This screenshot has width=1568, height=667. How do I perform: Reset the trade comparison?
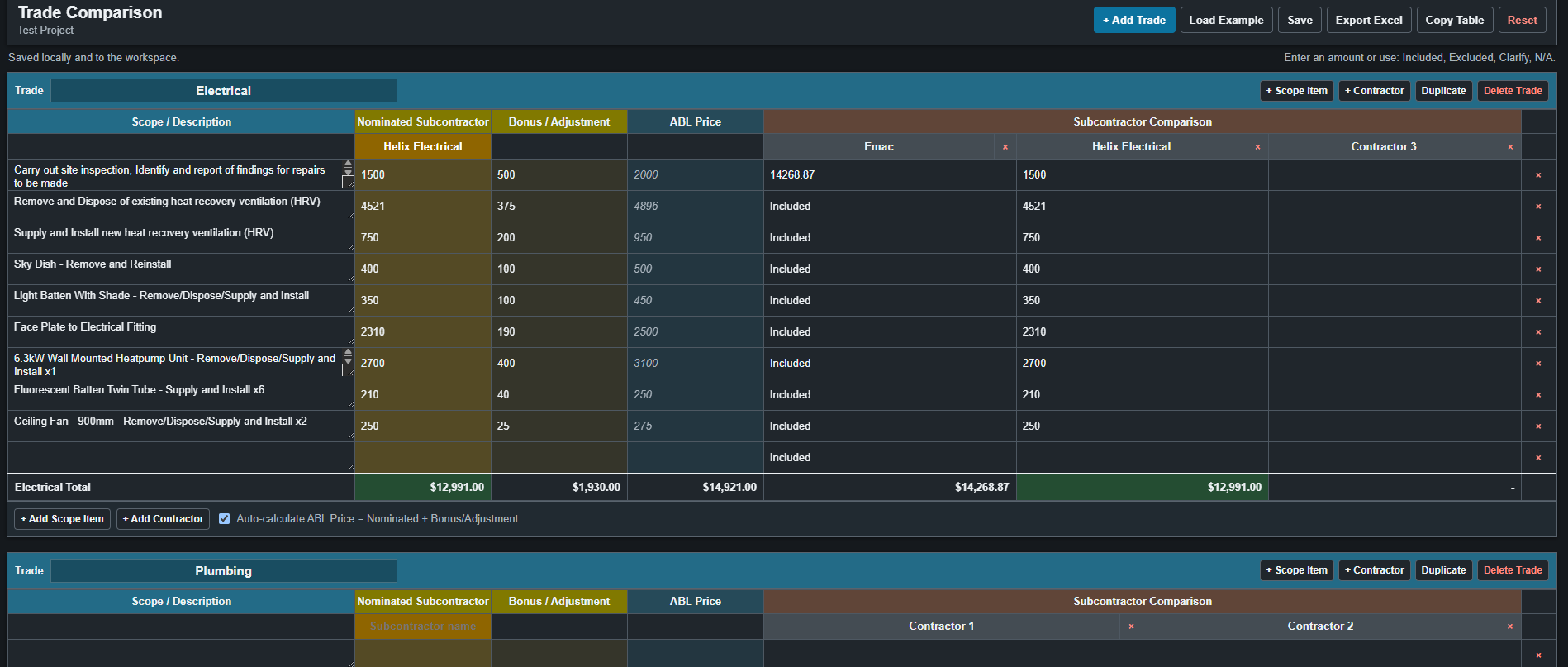point(1522,20)
